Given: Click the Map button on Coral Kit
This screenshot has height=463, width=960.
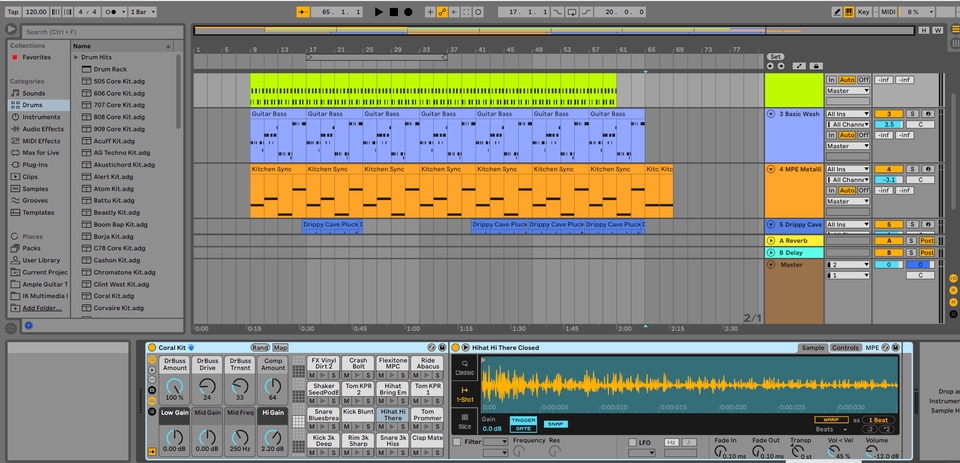Looking at the screenshot, I should [x=280, y=347].
